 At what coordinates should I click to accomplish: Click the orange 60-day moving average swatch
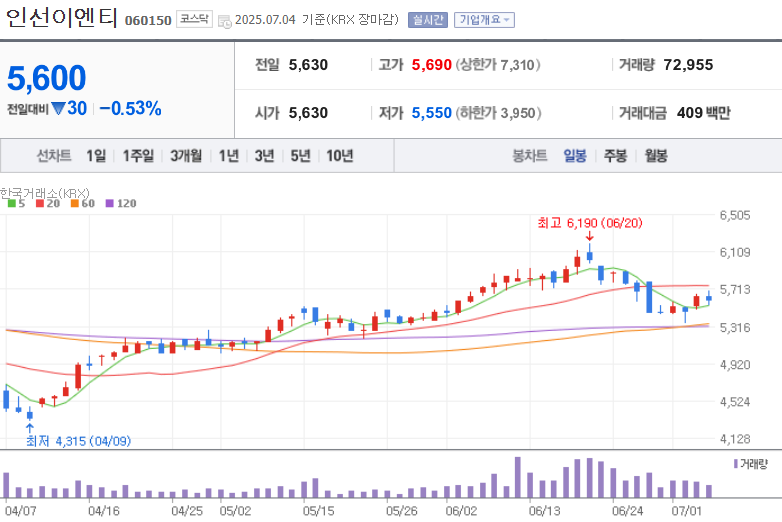[x=75, y=203]
